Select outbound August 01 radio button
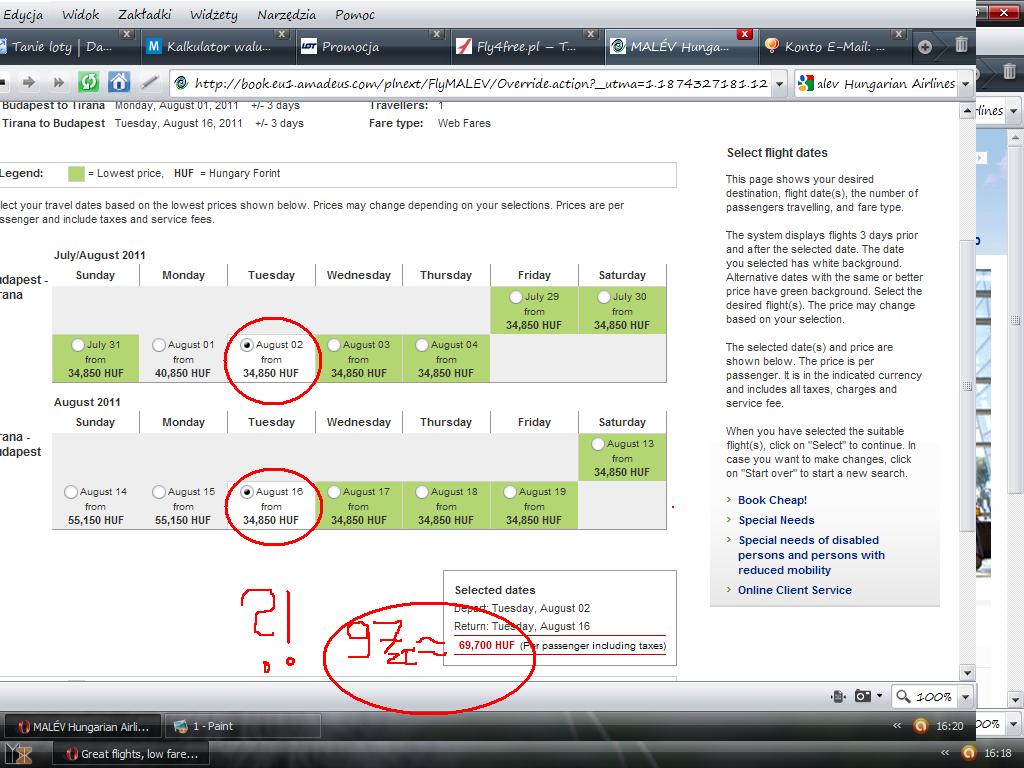The height and width of the screenshot is (768, 1024). 159,345
